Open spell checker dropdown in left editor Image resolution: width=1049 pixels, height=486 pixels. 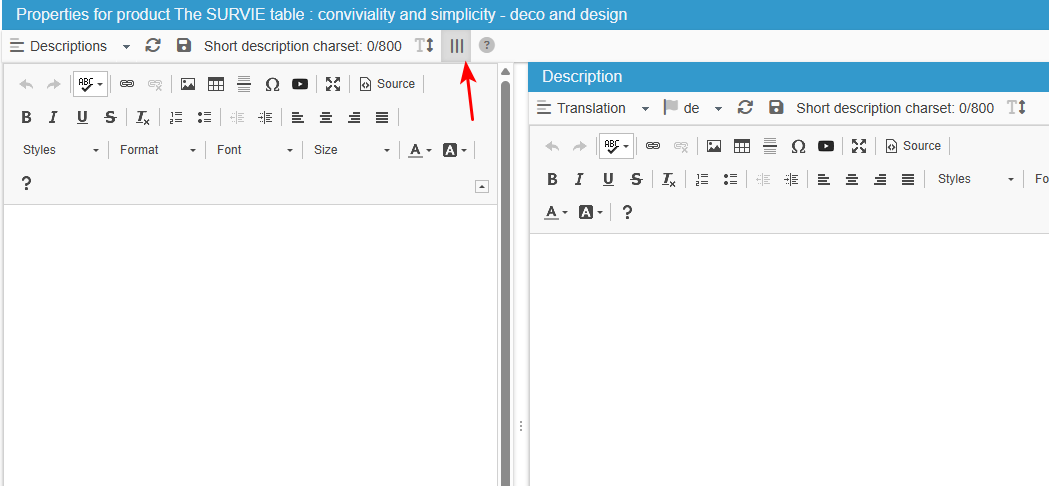click(90, 84)
